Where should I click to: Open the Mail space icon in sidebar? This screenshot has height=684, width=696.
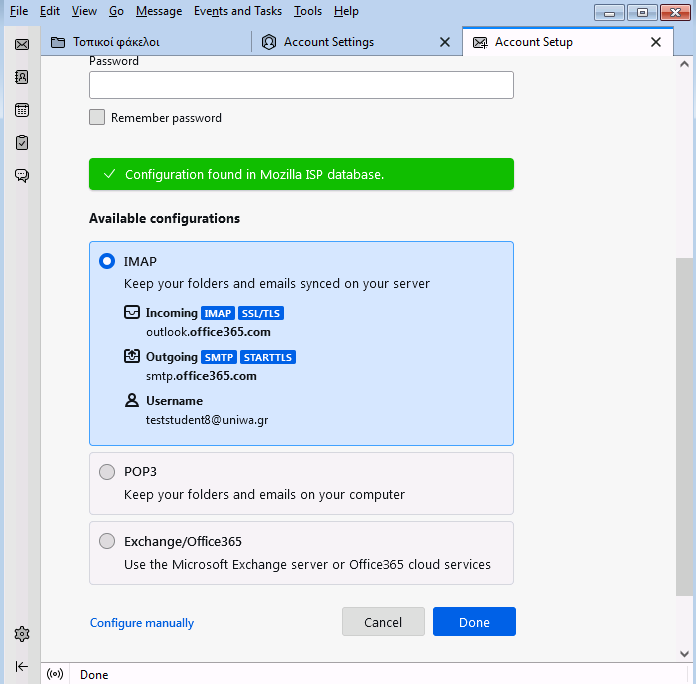click(22, 44)
